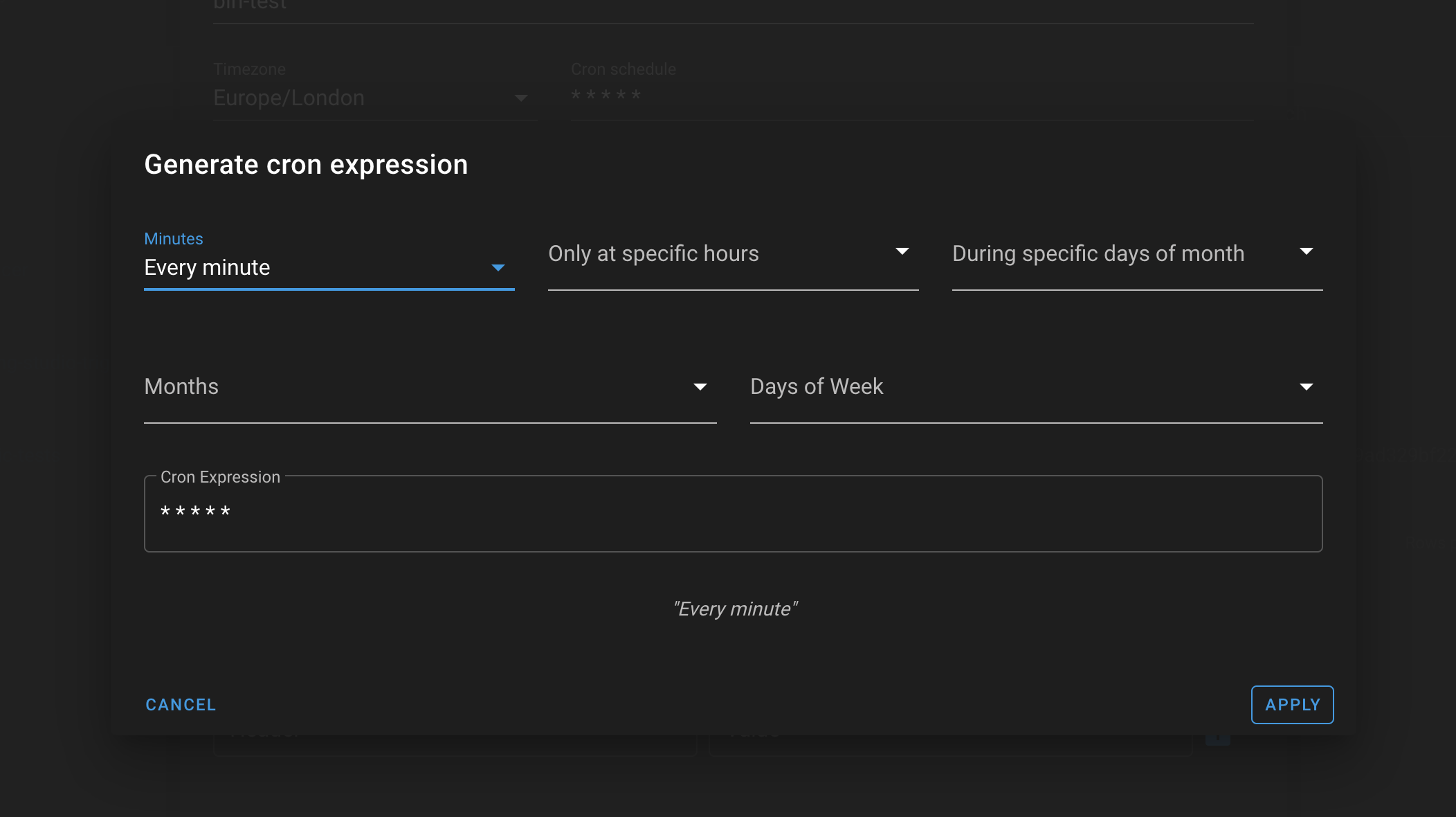Click the Months dropdown arrow icon
The width and height of the screenshot is (1456, 817).
[701, 386]
